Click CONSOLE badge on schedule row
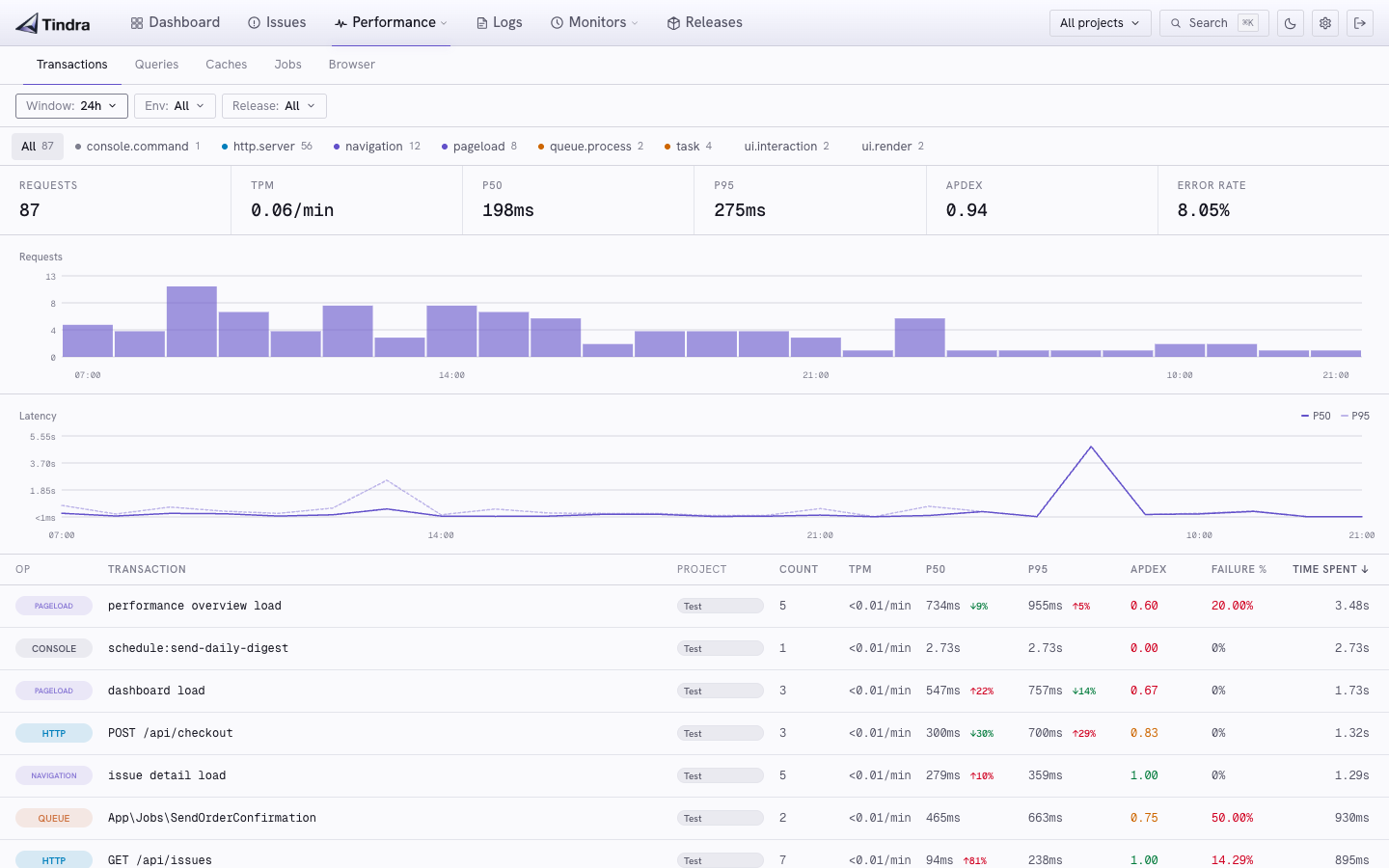Viewport: 1389px width, 868px height. point(54,649)
